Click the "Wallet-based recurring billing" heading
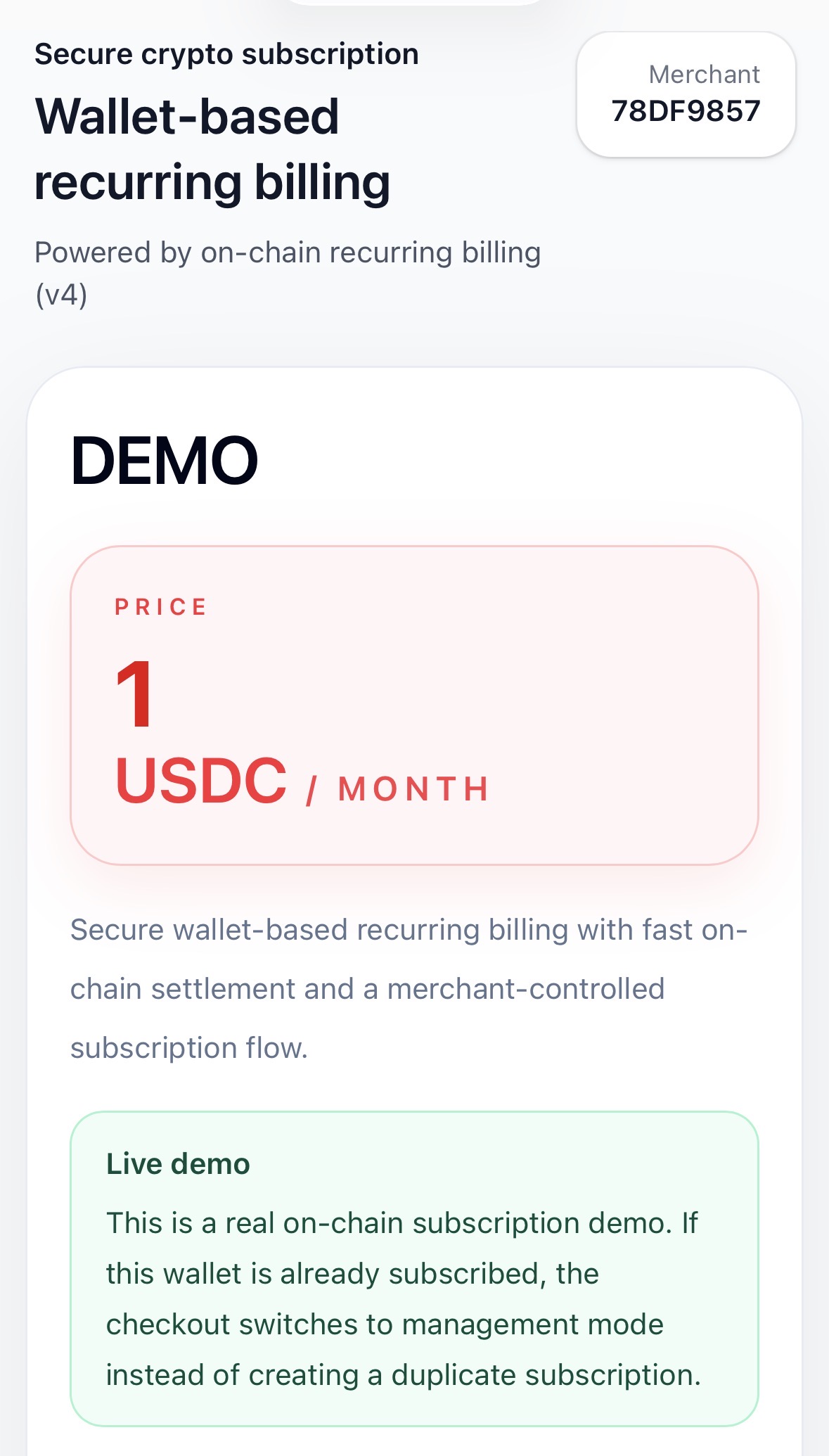Image resolution: width=829 pixels, height=1456 pixels. 212,149
